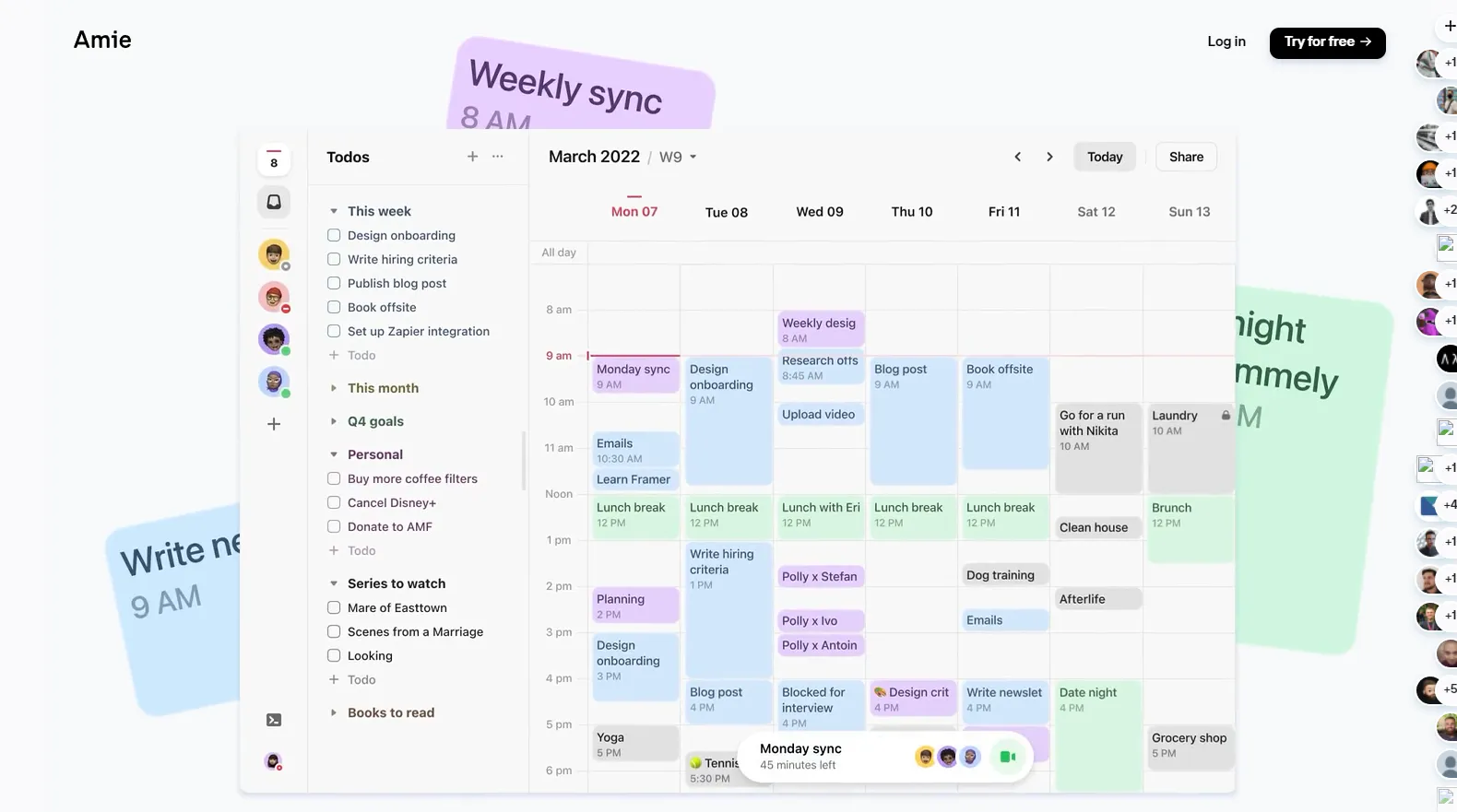The image size is (1457, 812).
Task: Open the W9 week dropdown
Action: 678,157
